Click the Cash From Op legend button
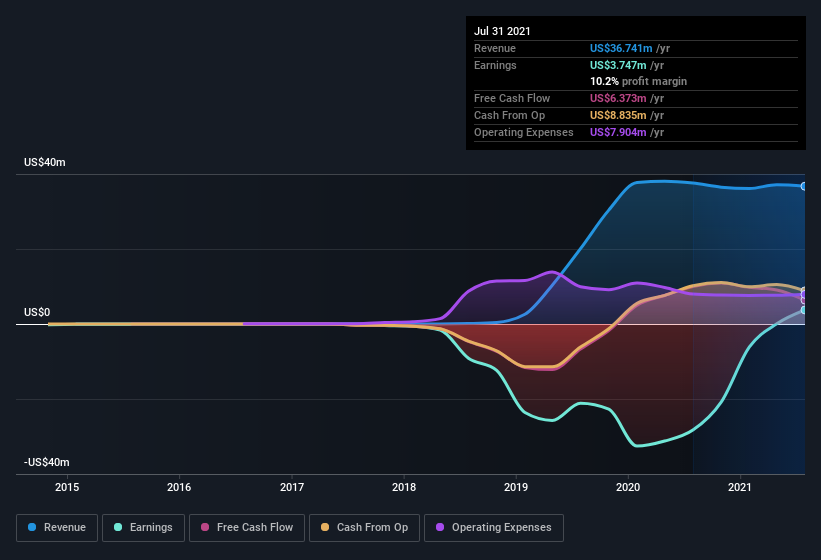The height and width of the screenshot is (560, 821). pyautogui.click(x=364, y=527)
